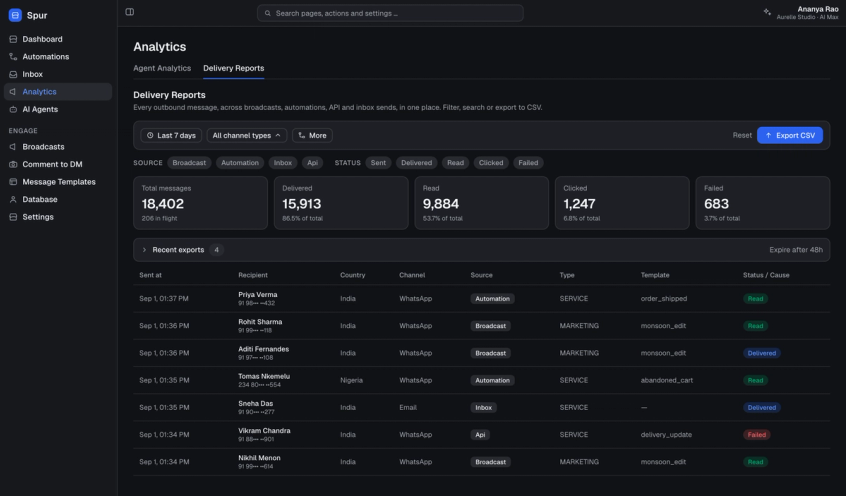This screenshot has width=846, height=496.
Task: Toggle the Api source filter chip
Action: [x=312, y=162]
